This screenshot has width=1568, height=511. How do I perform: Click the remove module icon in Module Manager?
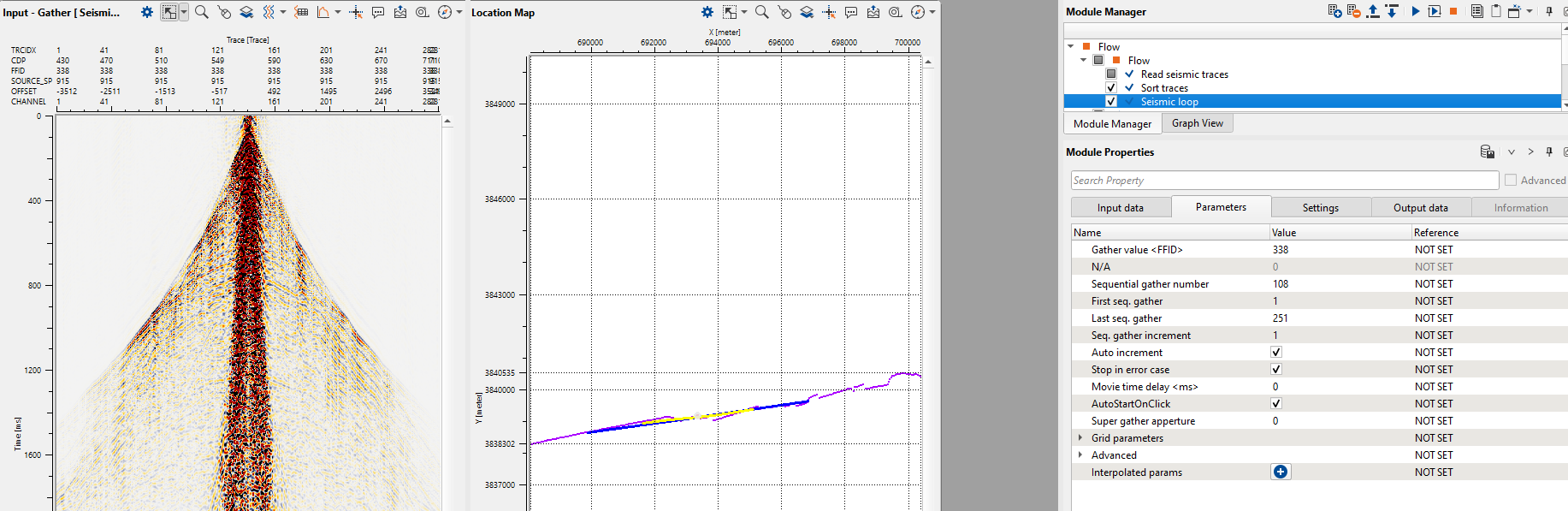(x=1353, y=11)
